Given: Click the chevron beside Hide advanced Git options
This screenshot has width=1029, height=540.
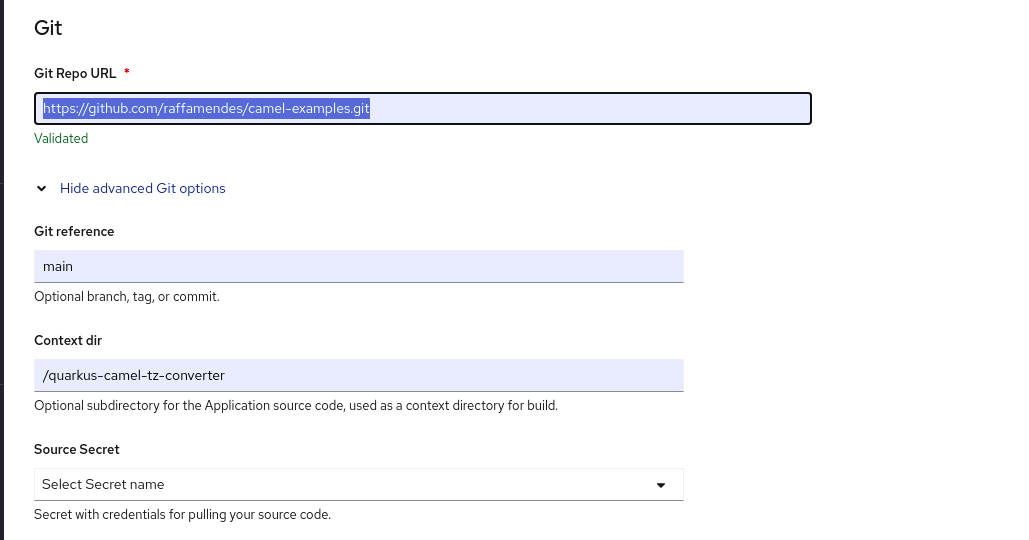Looking at the screenshot, I should [42, 188].
